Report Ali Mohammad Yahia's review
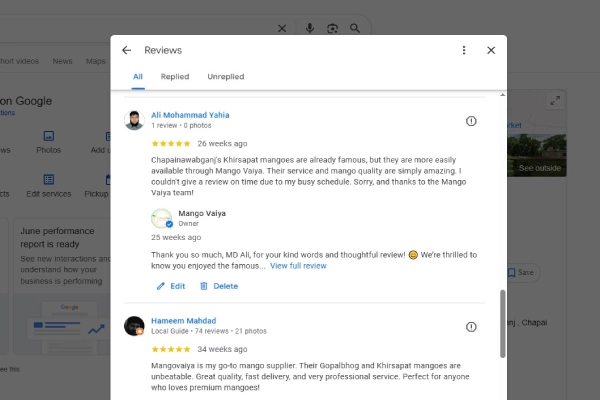Screen dimensions: 600x400 click(x=471, y=121)
